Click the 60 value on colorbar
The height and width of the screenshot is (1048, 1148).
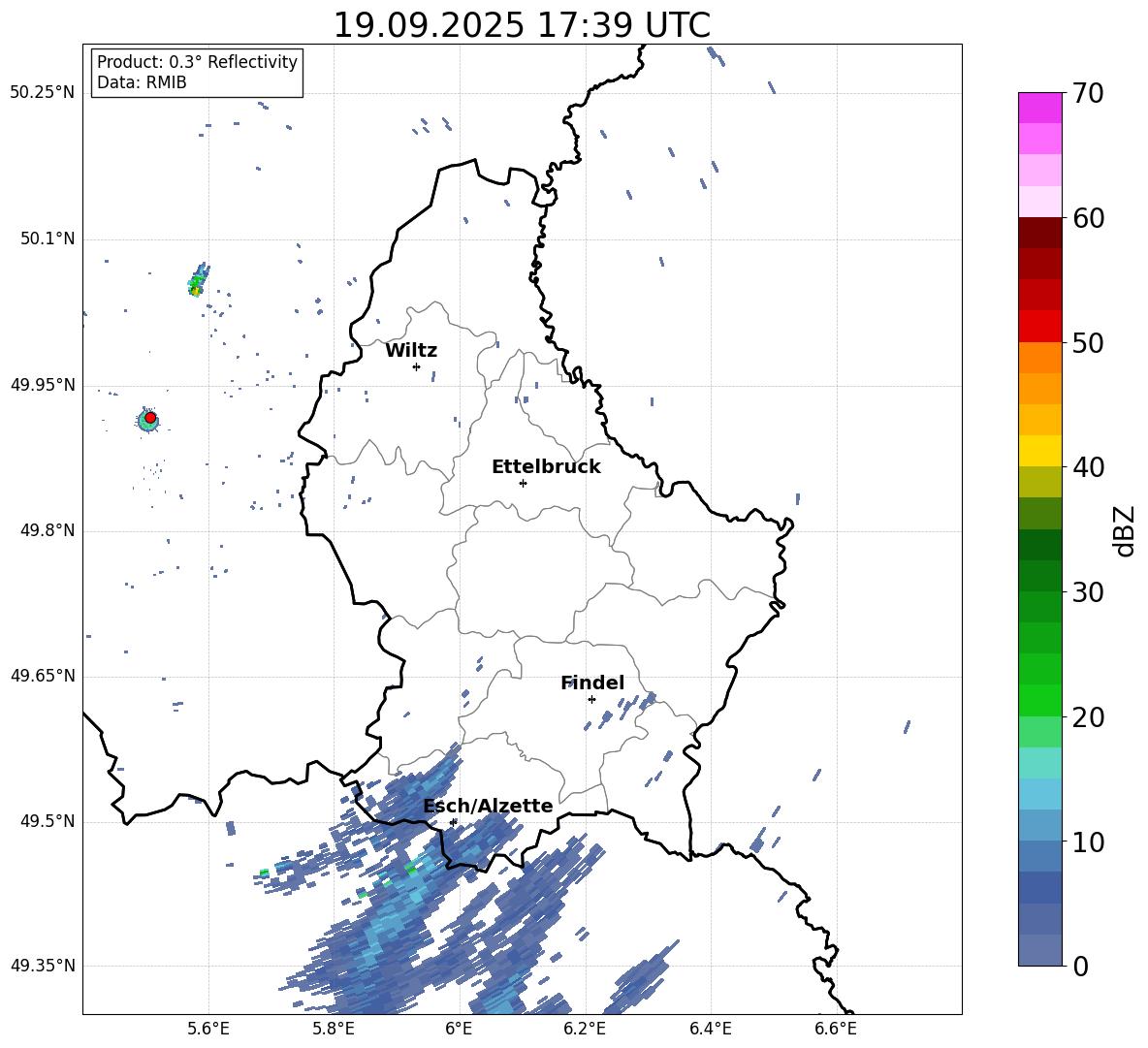click(x=1089, y=218)
